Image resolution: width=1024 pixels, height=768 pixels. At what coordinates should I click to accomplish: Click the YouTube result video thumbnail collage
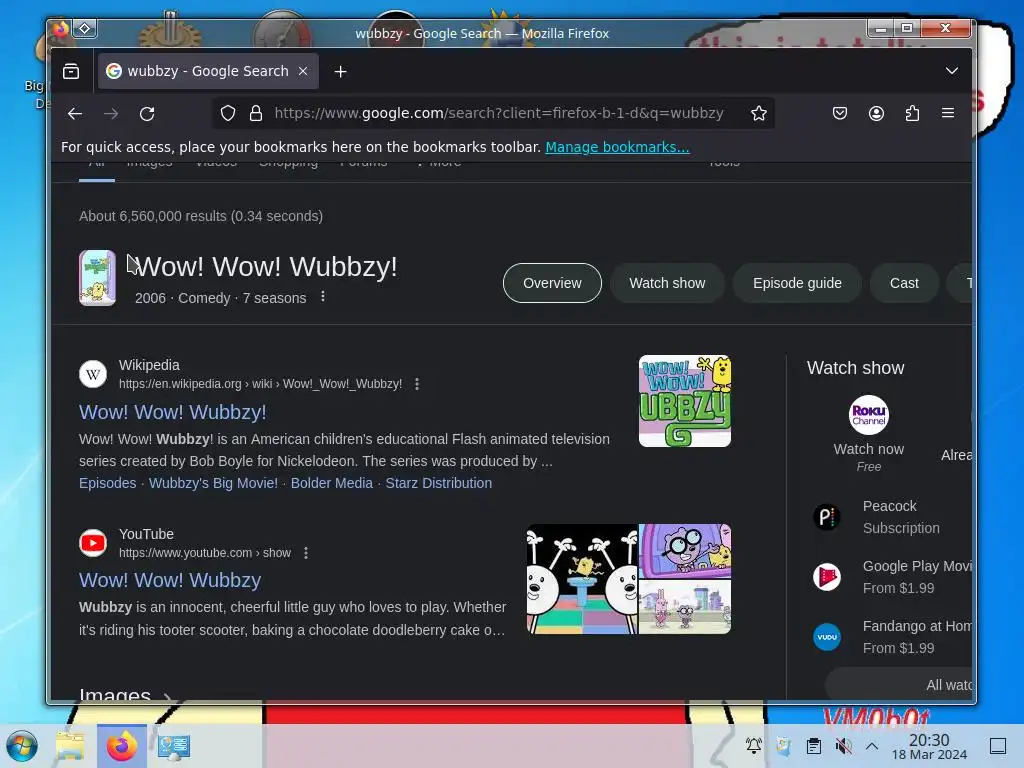point(629,579)
